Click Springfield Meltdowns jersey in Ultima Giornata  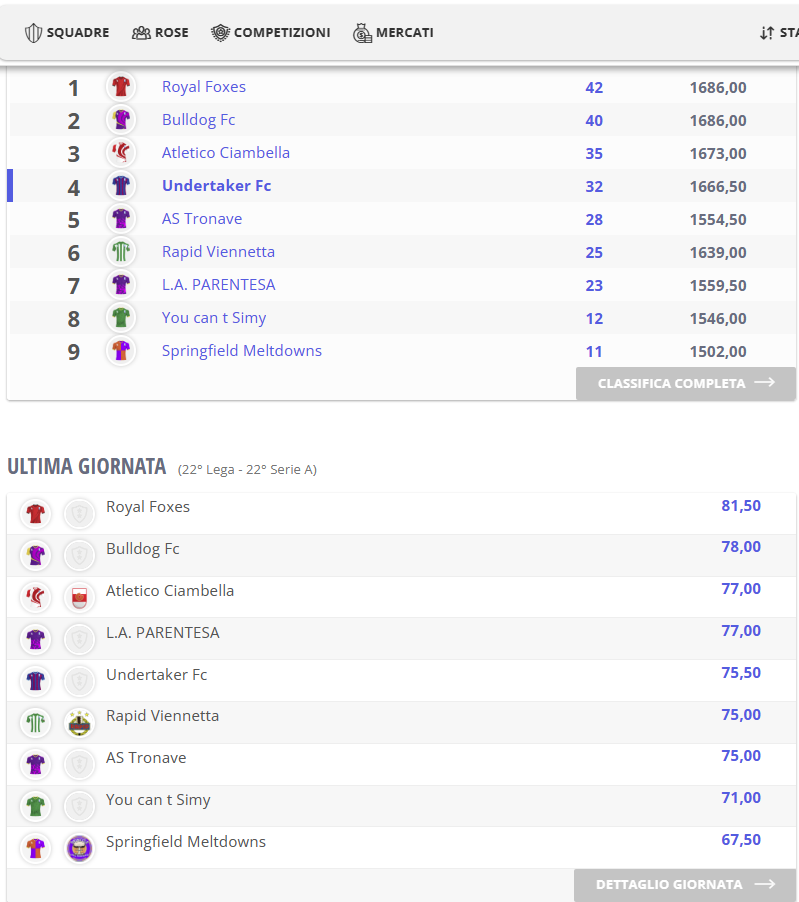(x=36, y=849)
